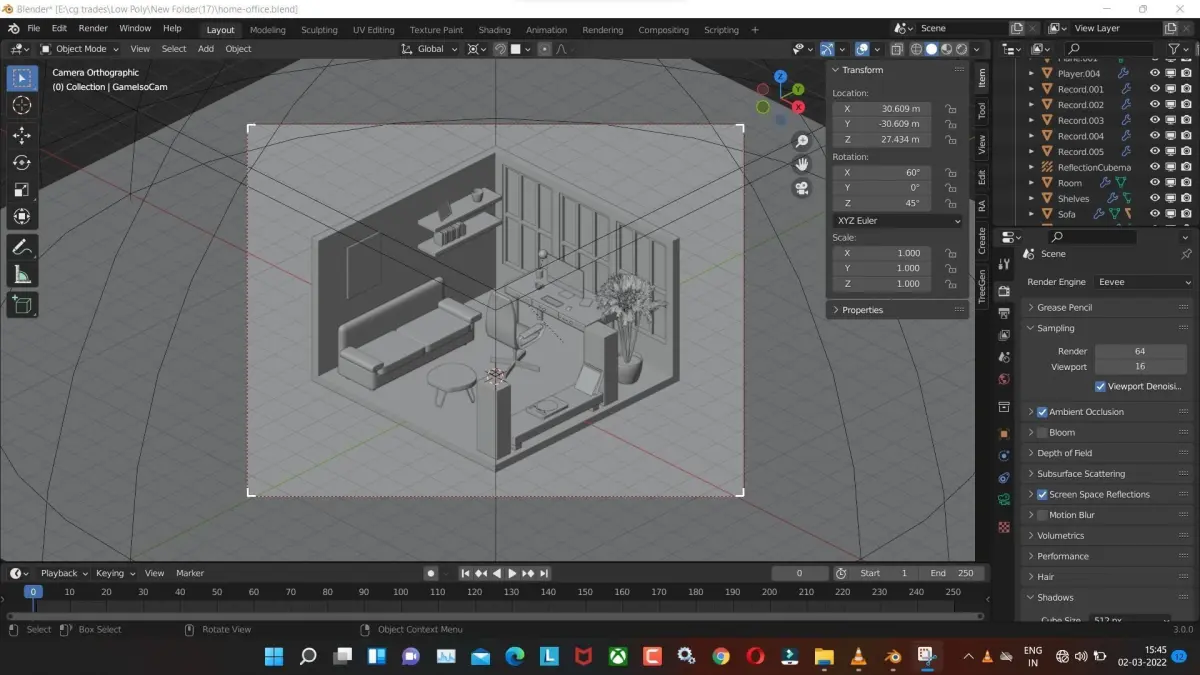Switch to the TreeGen sidebar tab
Screen dimensions: 1200x675
982,285
